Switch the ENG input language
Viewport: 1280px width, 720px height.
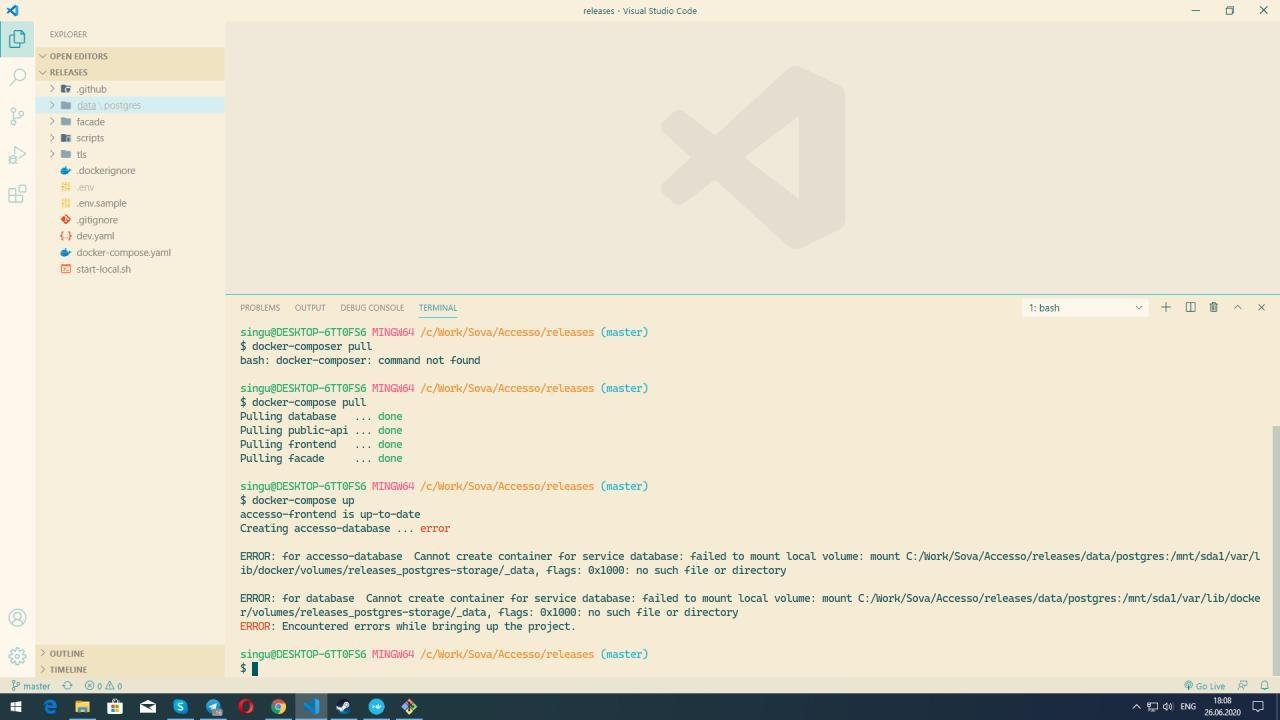(x=1188, y=707)
